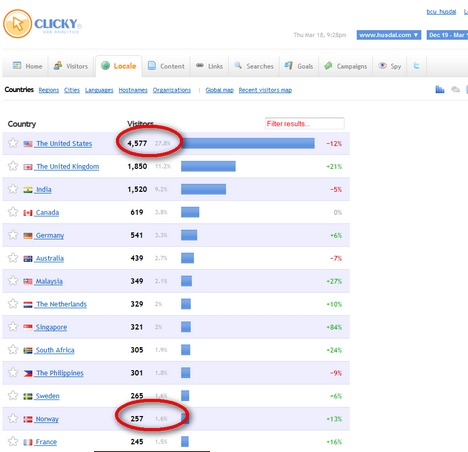The height and width of the screenshot is (452, 468).
Task: Star the Singapore row
Action: point(13,326)
